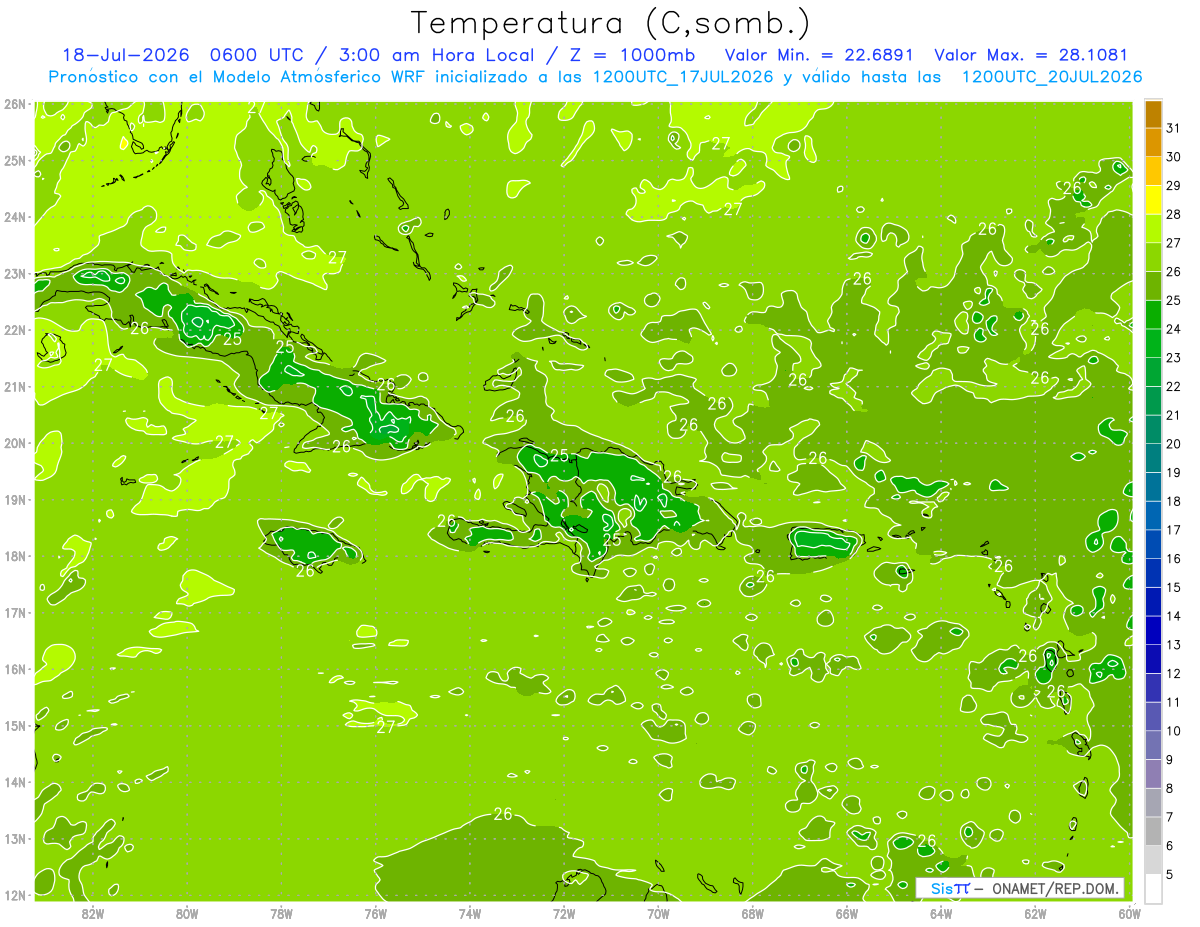
Task: Click the green swatch between 25 and 26
Action: (x=1153, y=286)
